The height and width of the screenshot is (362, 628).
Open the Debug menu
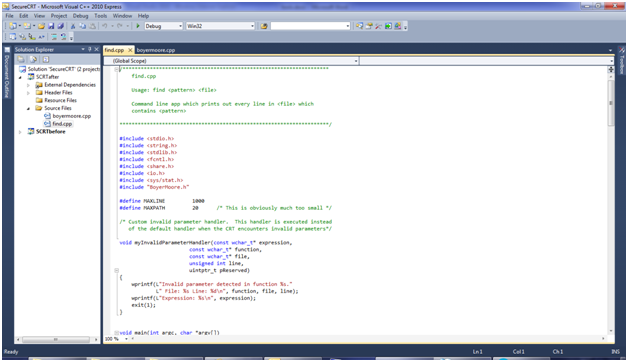(81, 16)
